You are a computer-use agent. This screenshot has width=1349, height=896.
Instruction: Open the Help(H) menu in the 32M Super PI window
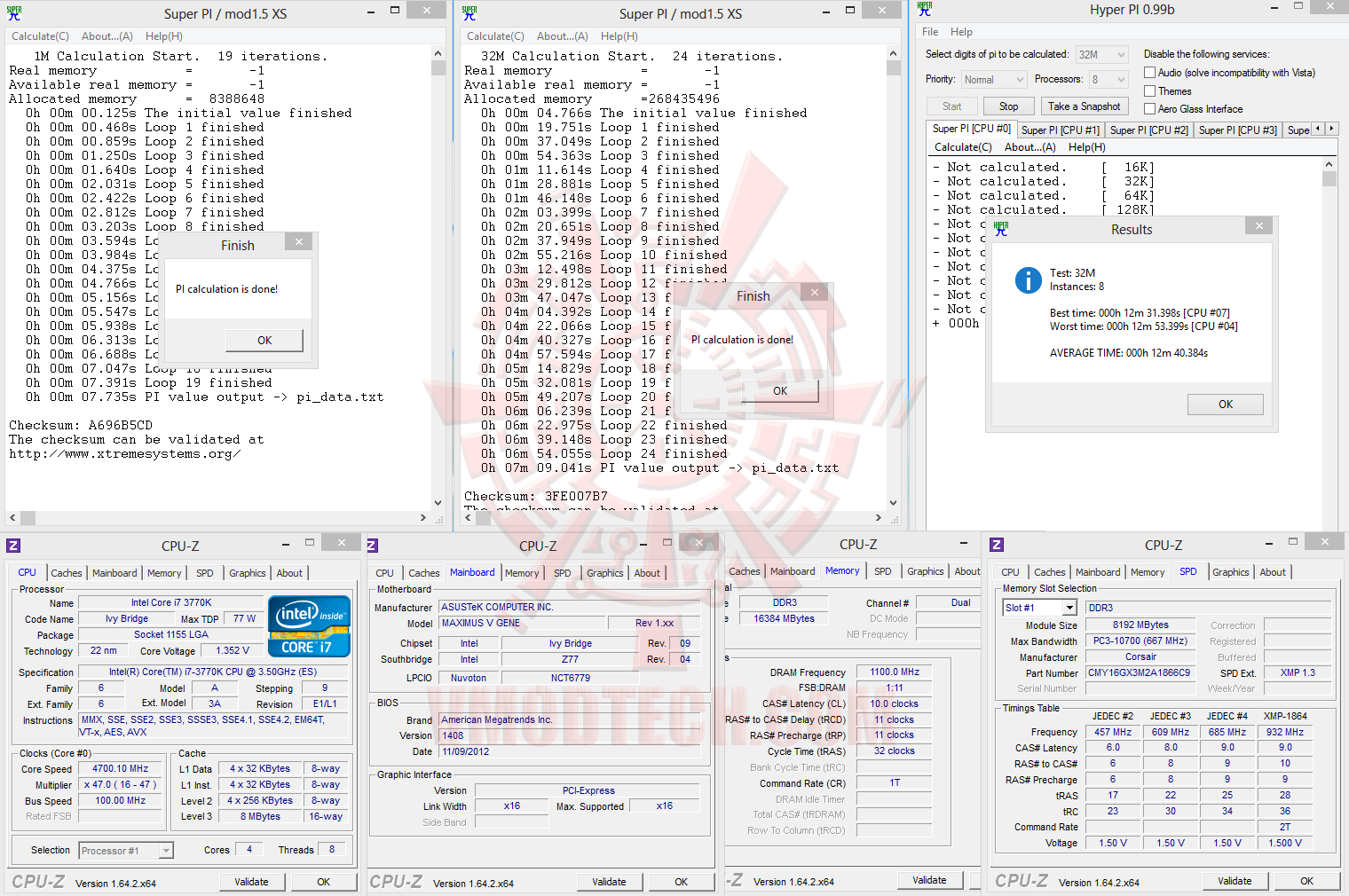pyautogui.click(x=619, y=36)
